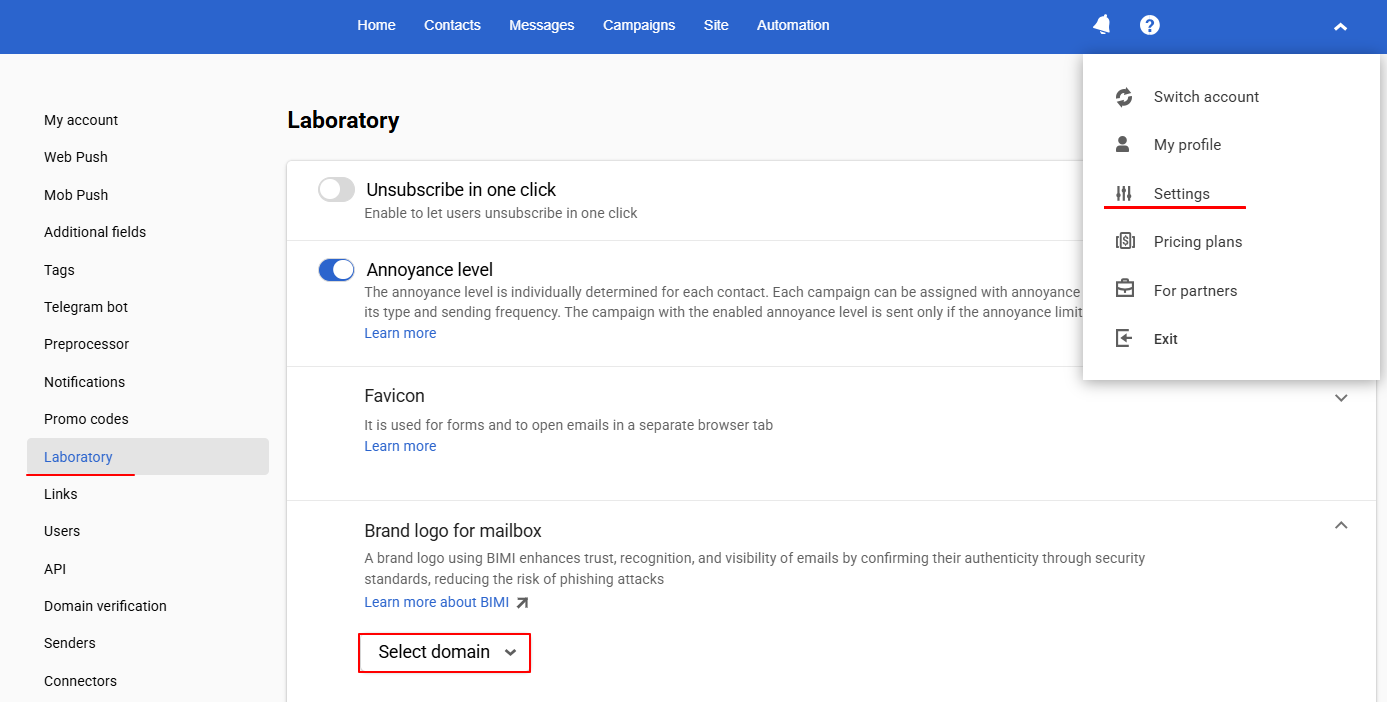The height and width of the screenshot is (702, 1387).
Task: Open Connectors in the sidebar
Action: [x=80, y=681]
